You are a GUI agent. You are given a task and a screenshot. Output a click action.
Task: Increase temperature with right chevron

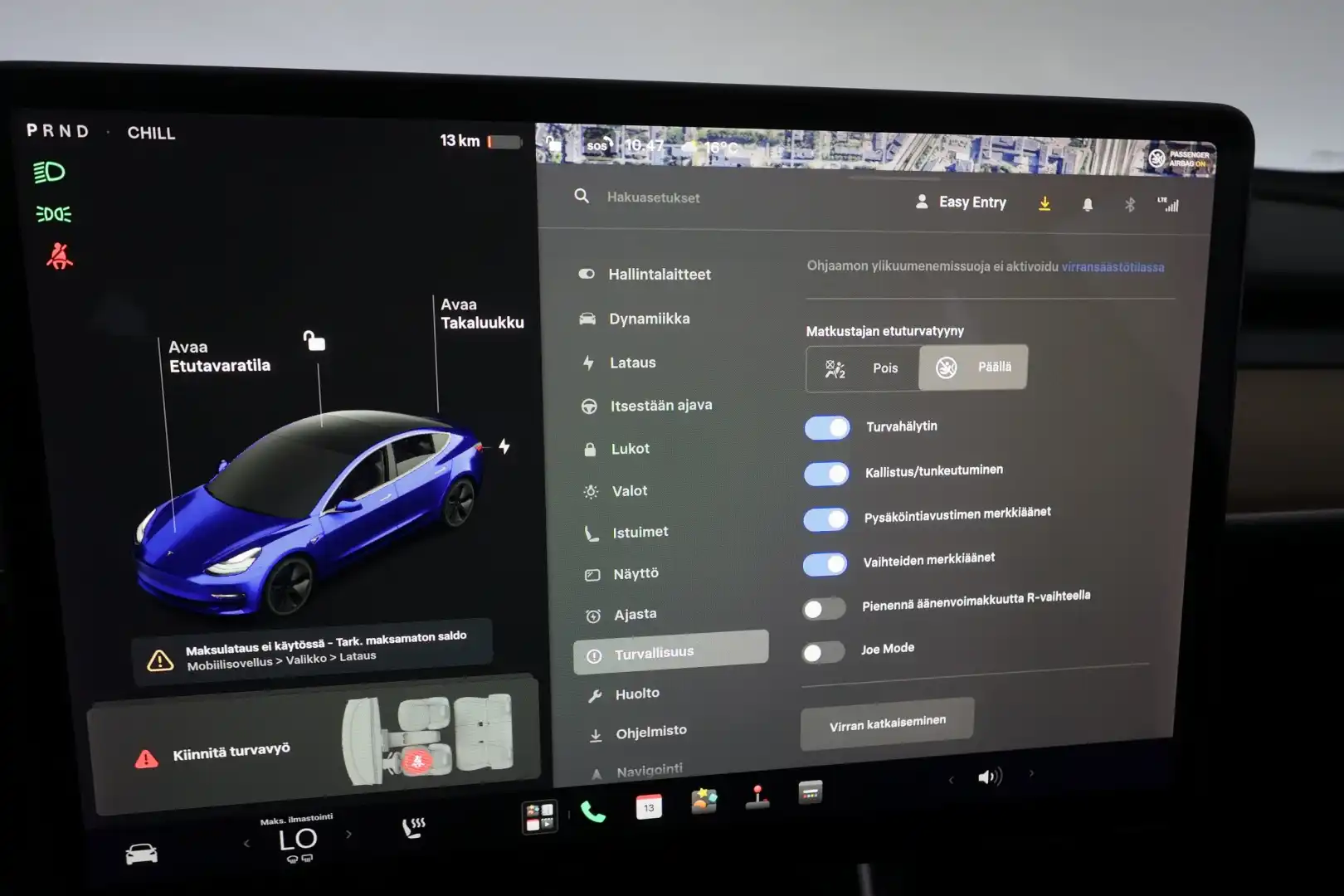tap(348, 835)
